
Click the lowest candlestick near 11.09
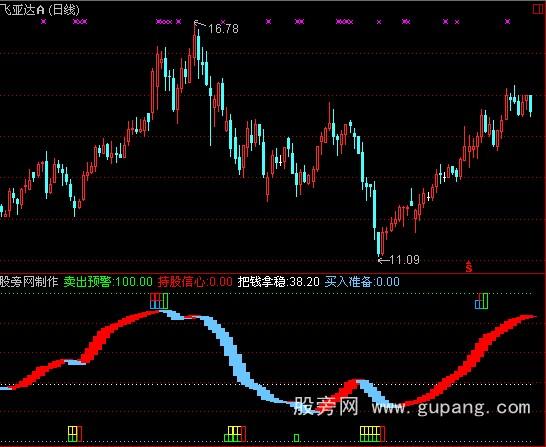[379, 243]
